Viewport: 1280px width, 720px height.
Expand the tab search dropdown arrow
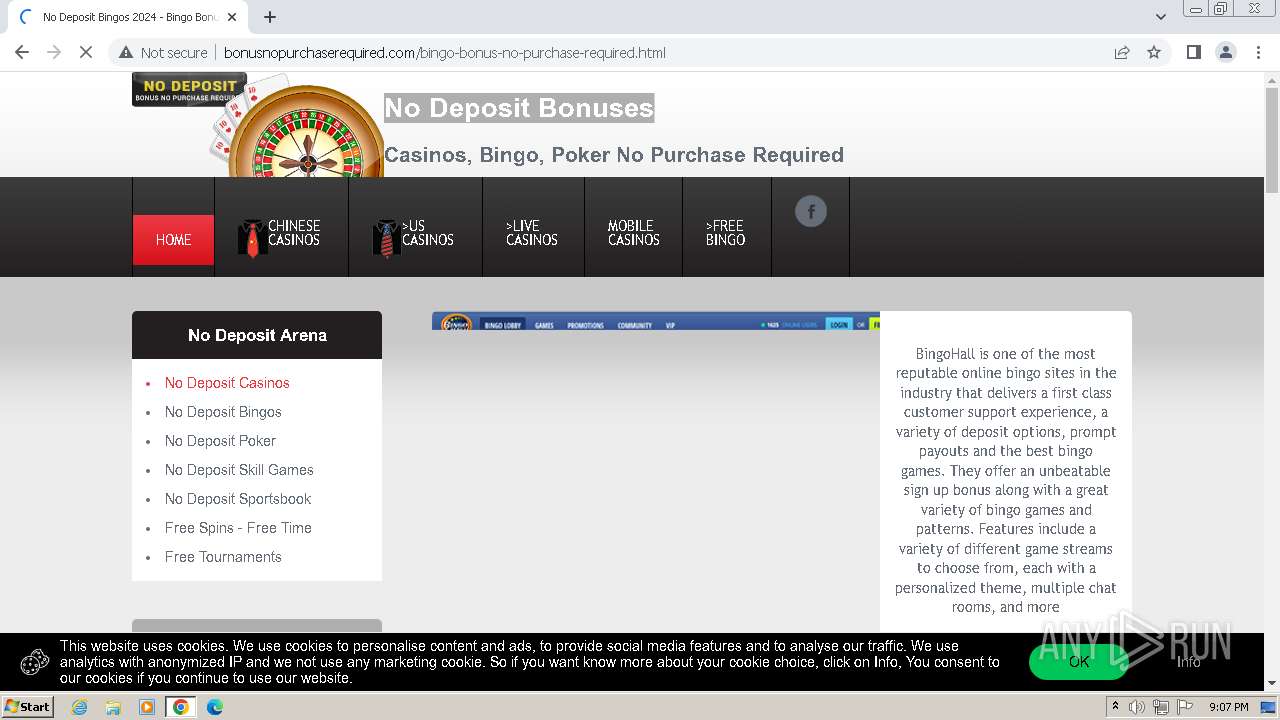pos(1160,17)
